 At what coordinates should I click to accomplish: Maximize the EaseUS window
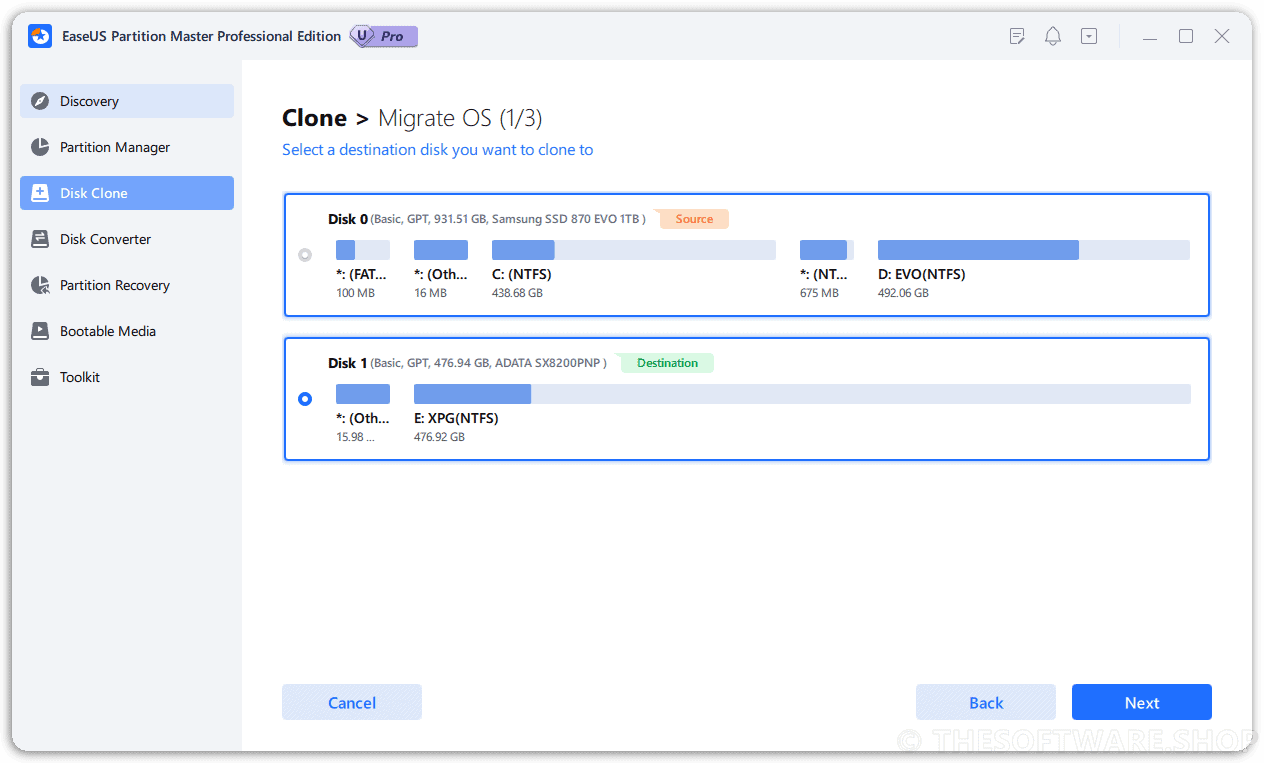click(x=1186, y=36)
